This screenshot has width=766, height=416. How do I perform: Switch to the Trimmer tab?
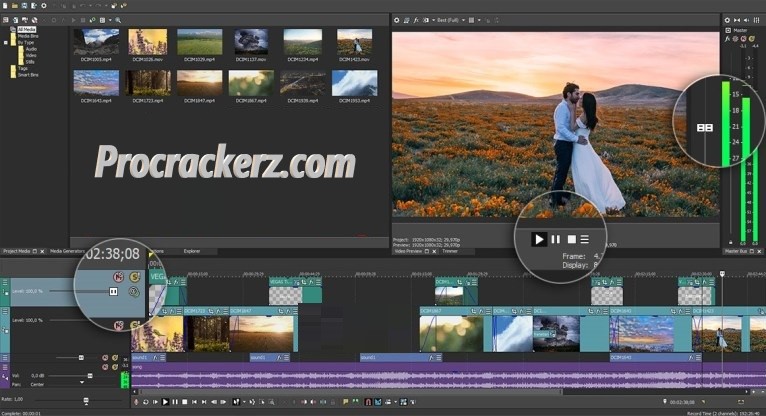(450, 251)
